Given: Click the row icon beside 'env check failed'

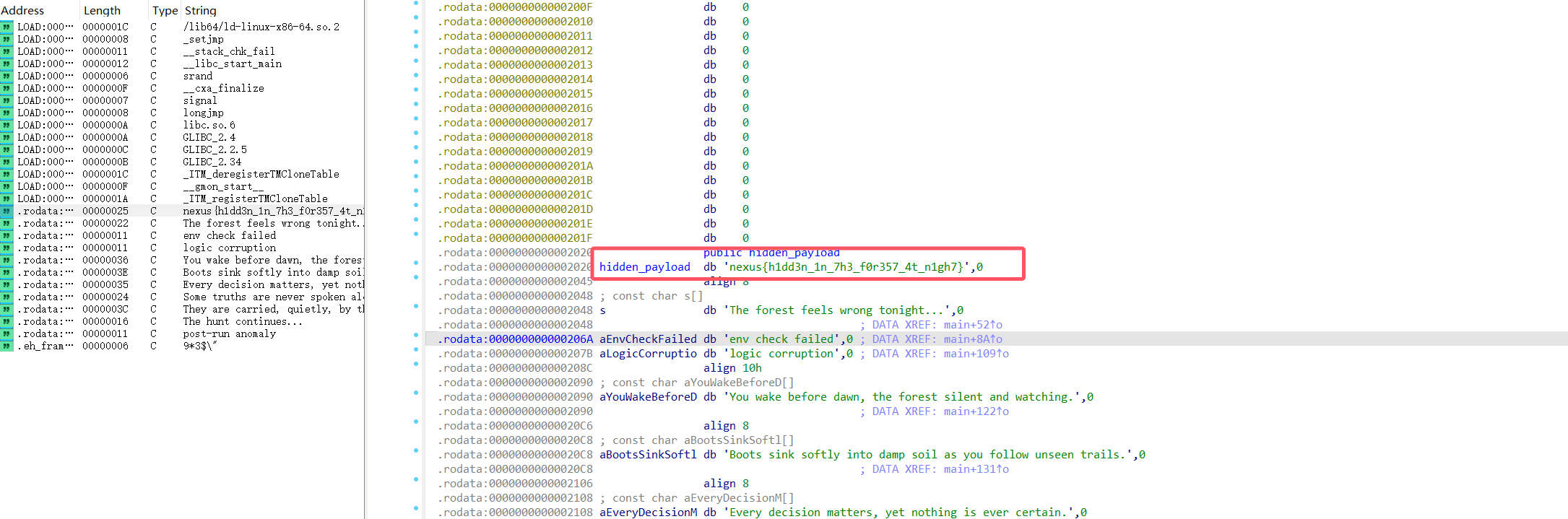Looking at the screenshot, I should click(7, 235).
